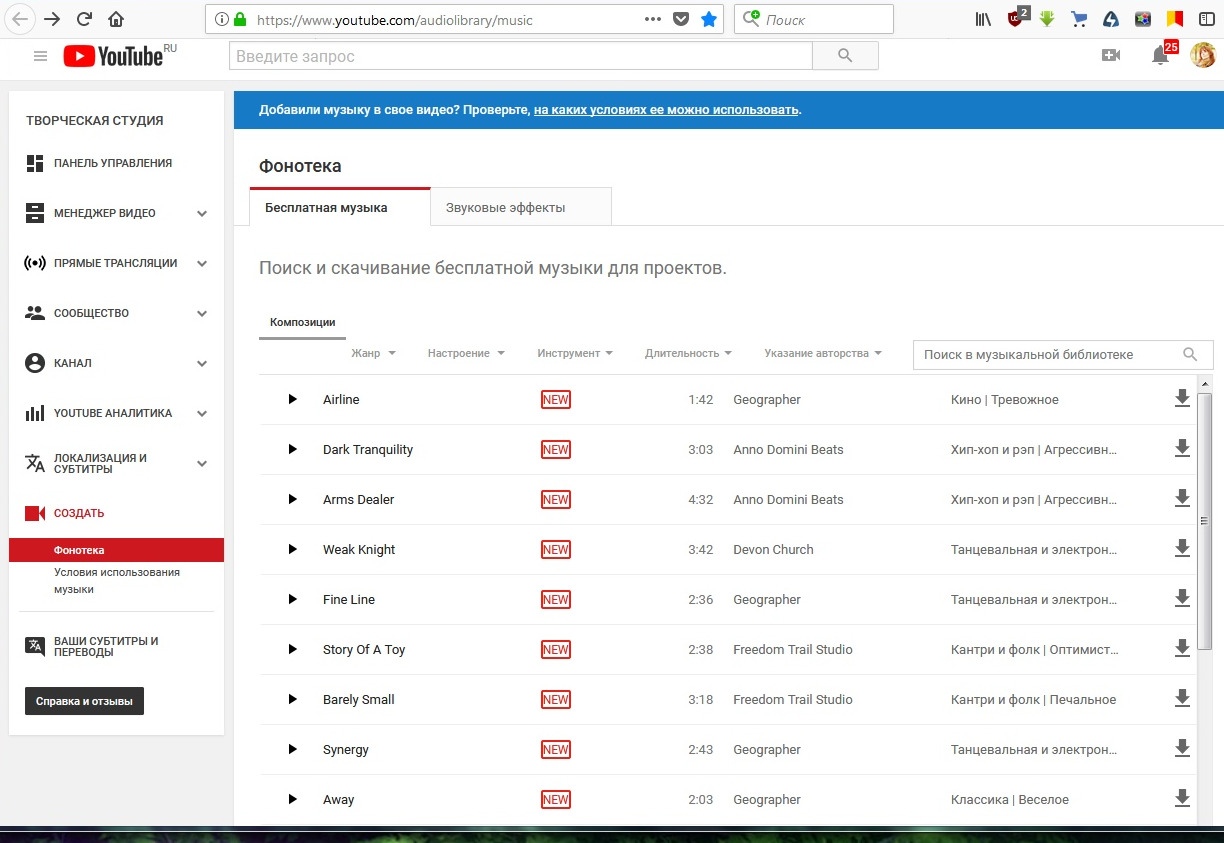Open the Инструмент filter dropdown
The height and width of the screenshot is (843, 1224).
click(575, 353)
